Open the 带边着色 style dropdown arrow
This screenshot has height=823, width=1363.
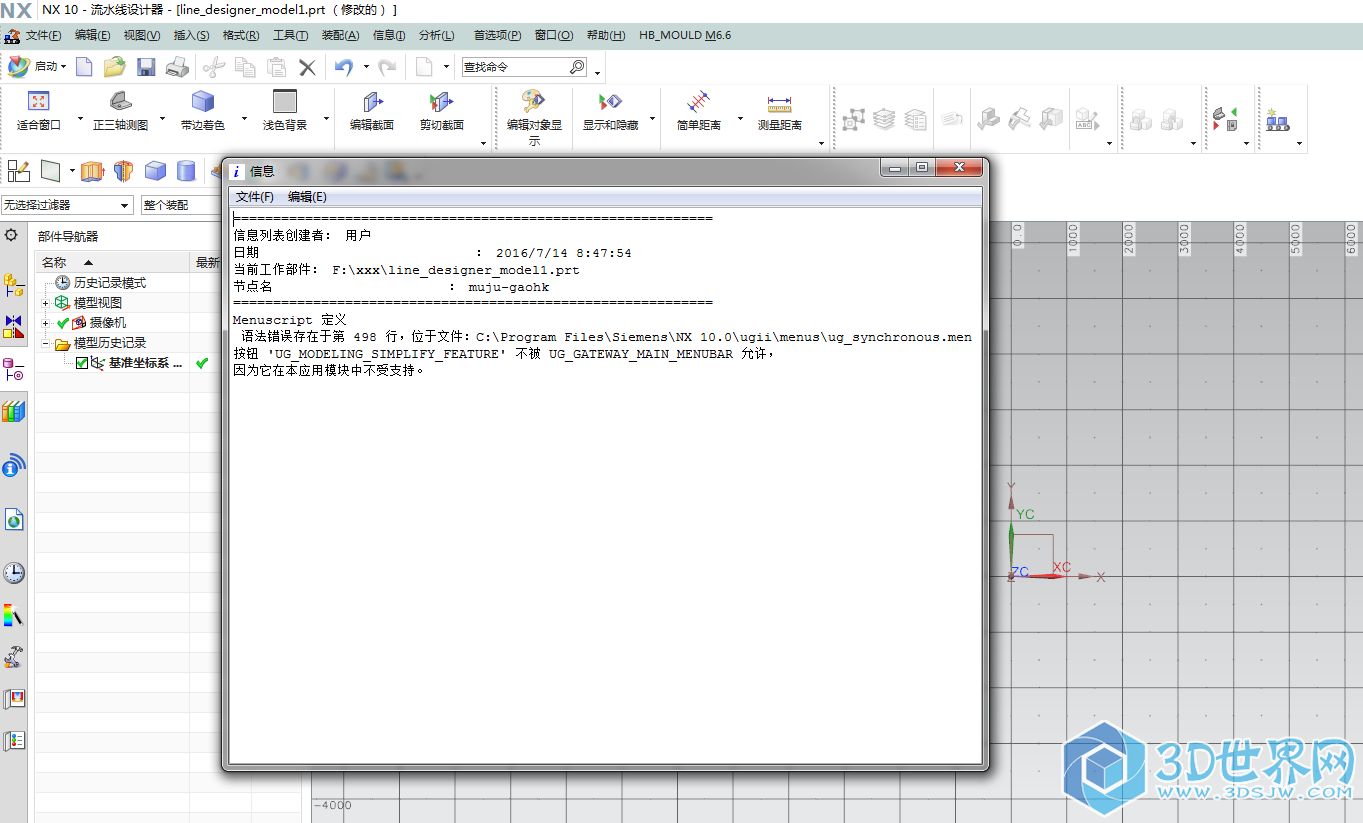[243, 119]
